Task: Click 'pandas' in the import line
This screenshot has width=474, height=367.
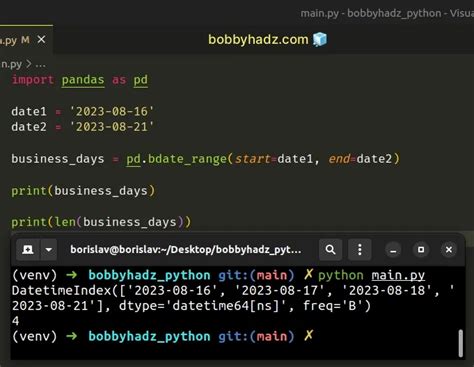Action: [83, 80]
